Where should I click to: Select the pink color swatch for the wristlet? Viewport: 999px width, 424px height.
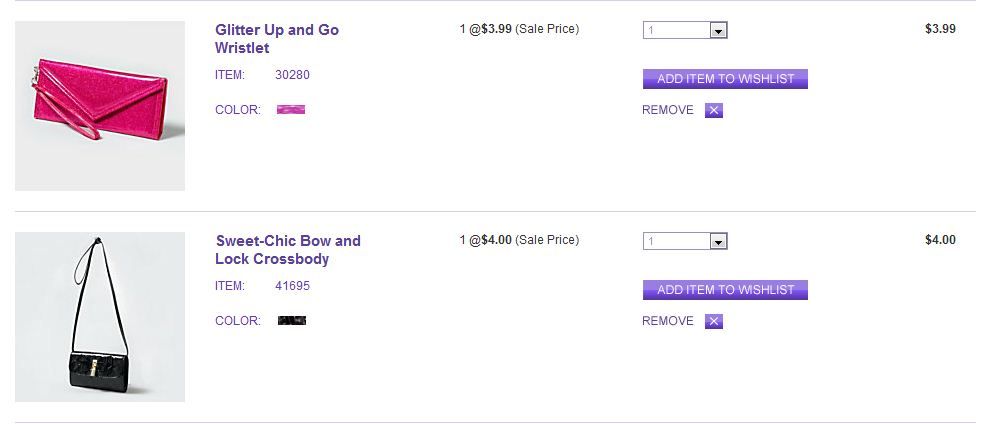tap(291, 110)
